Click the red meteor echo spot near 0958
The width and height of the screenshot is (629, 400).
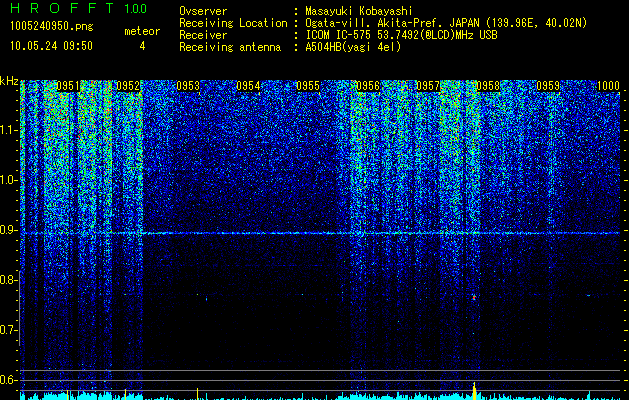tap(474, 298)
